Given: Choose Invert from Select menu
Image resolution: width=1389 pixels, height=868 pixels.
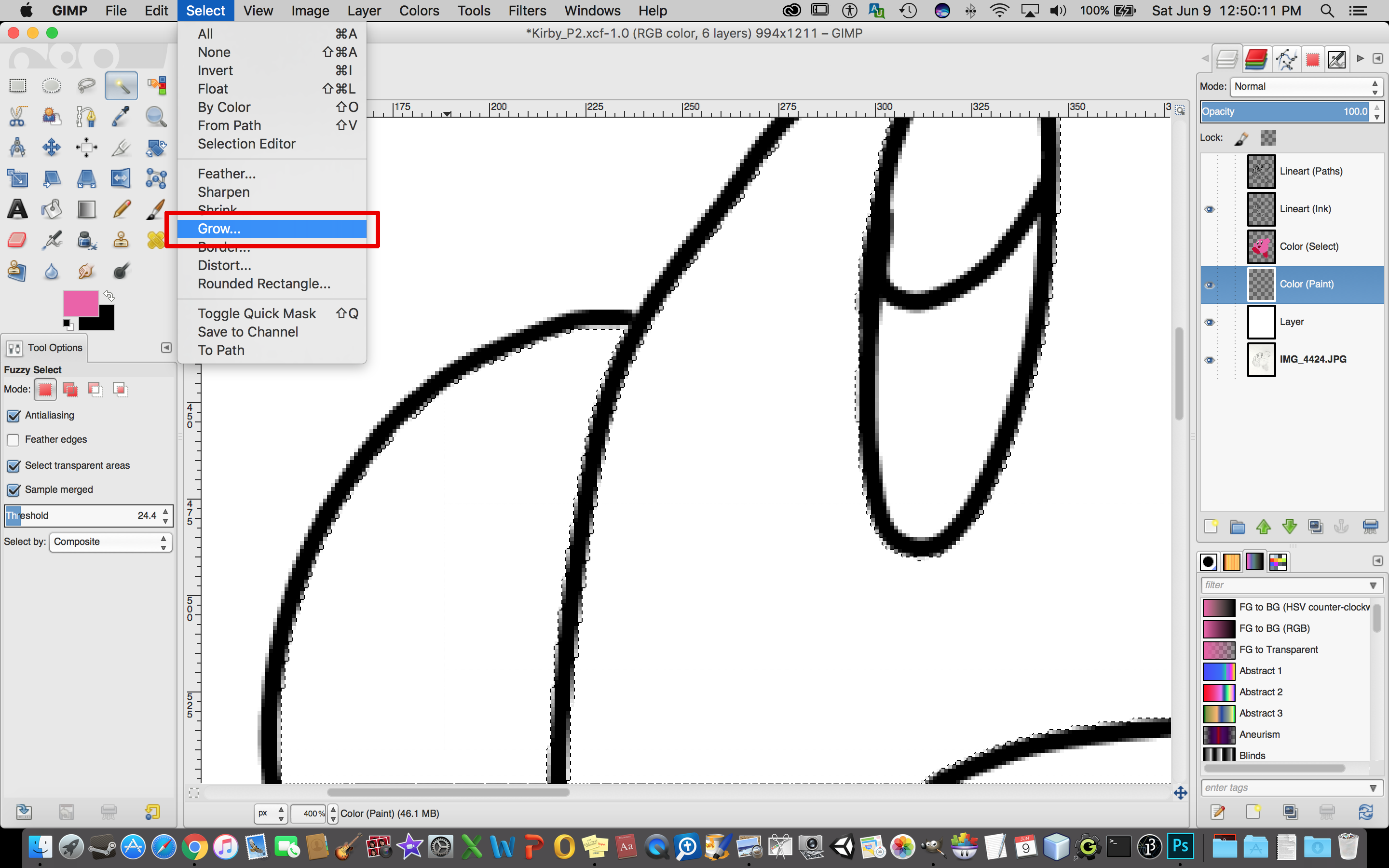Looking at the screenshot, I should pos(272,70).
